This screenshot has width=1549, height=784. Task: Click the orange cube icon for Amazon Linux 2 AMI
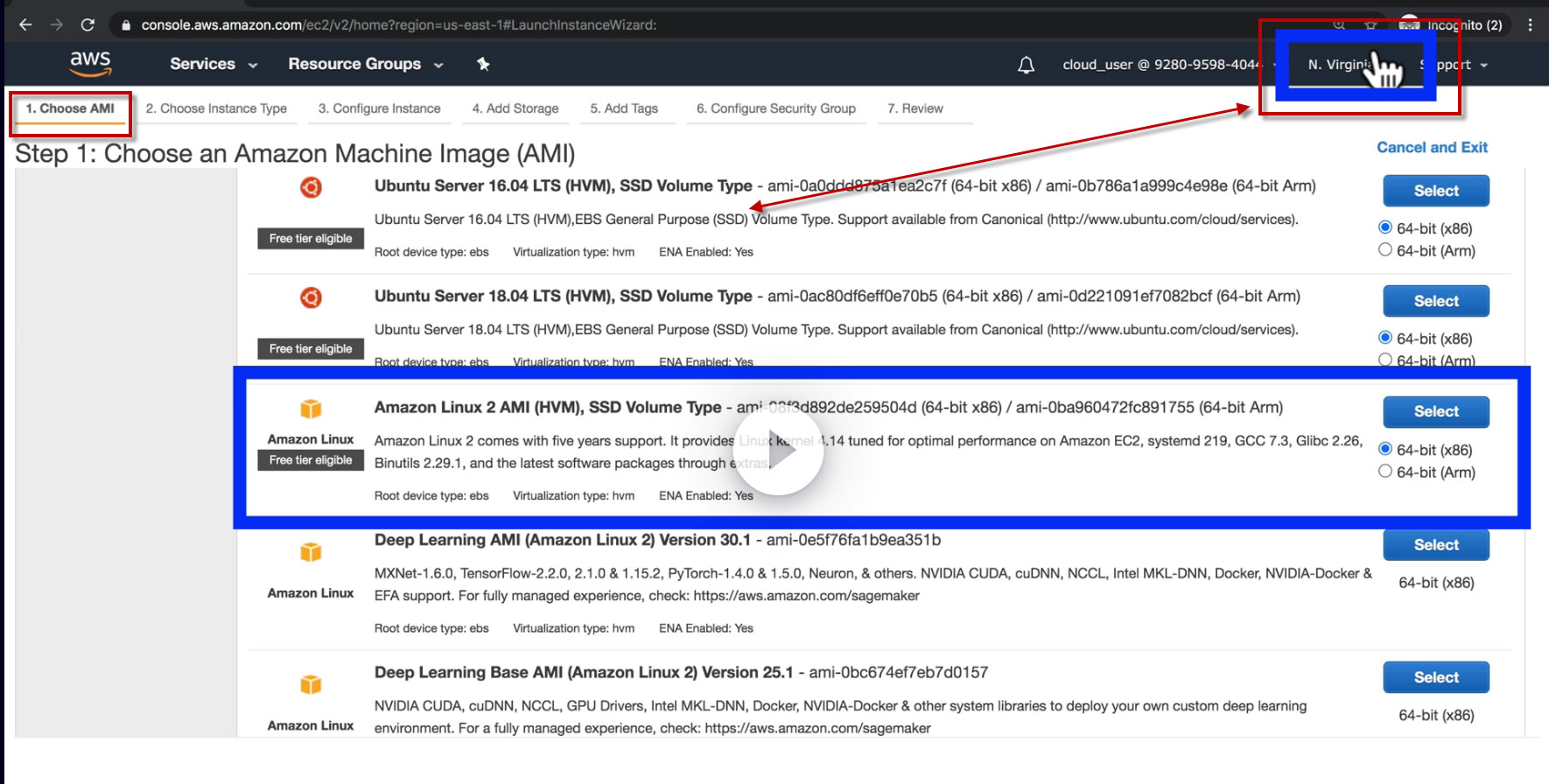pyautogui.click(x=311, y=409)
